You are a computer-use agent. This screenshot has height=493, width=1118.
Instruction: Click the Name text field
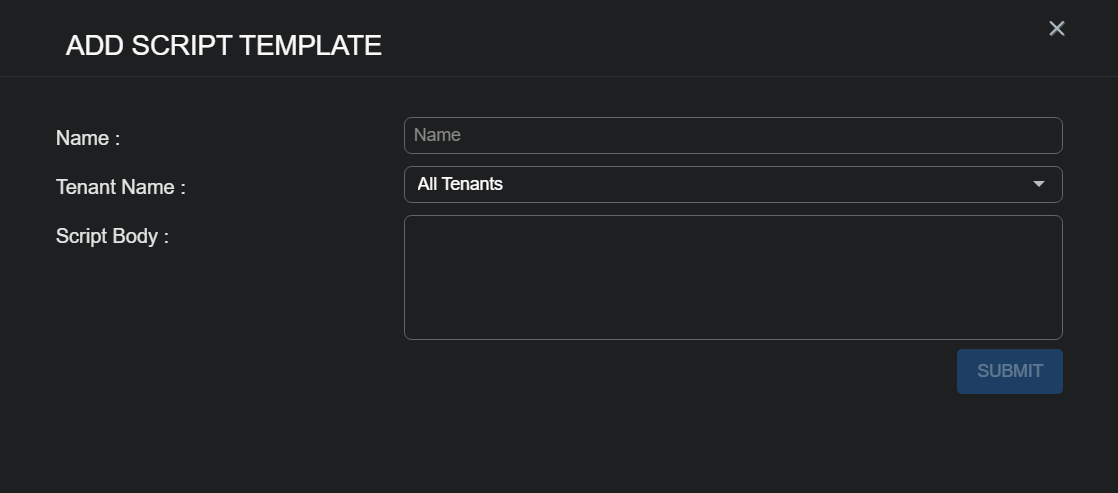732,136
